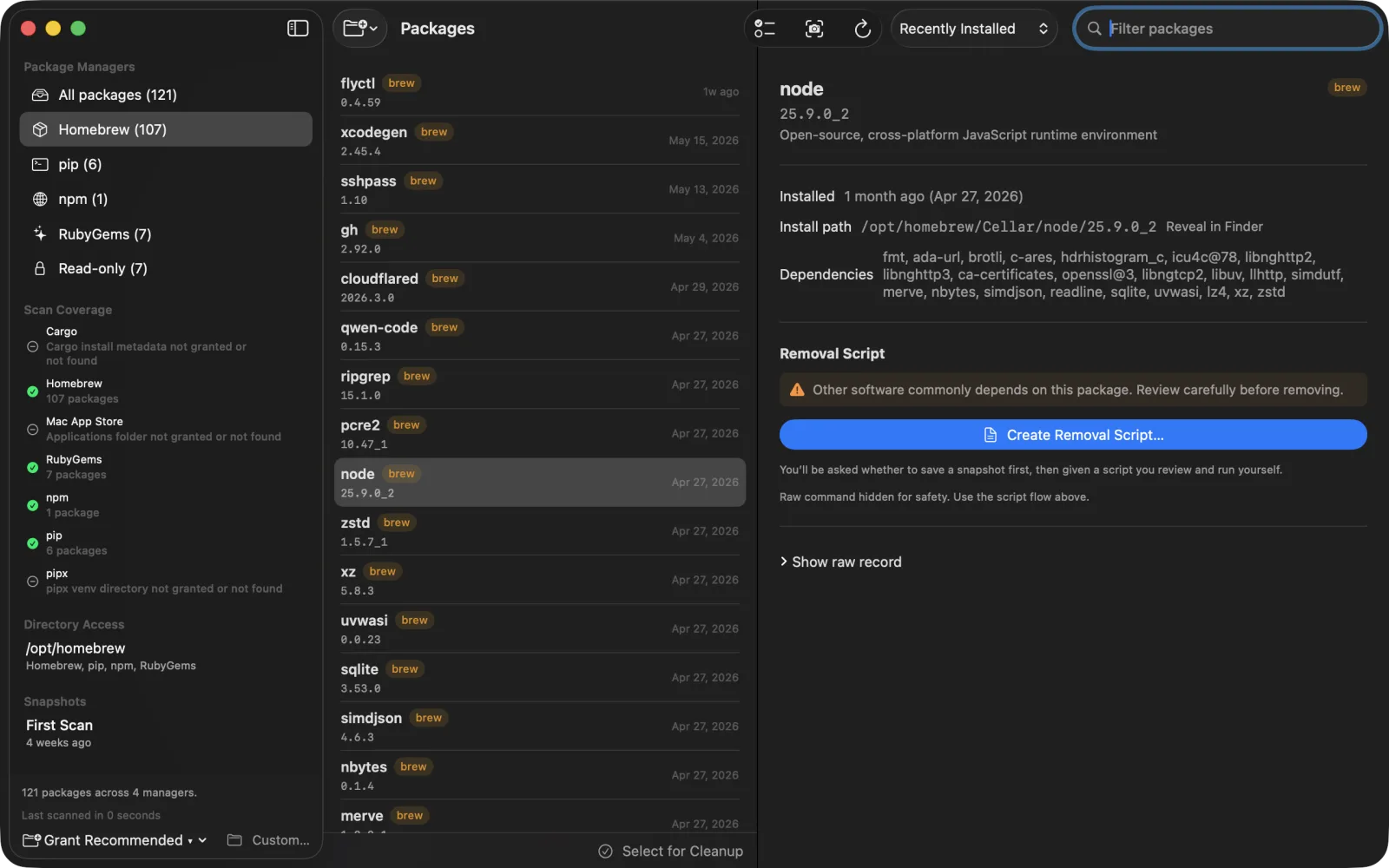
Task: Click Mac App Store status icon
Action: (x=32, y=429)
